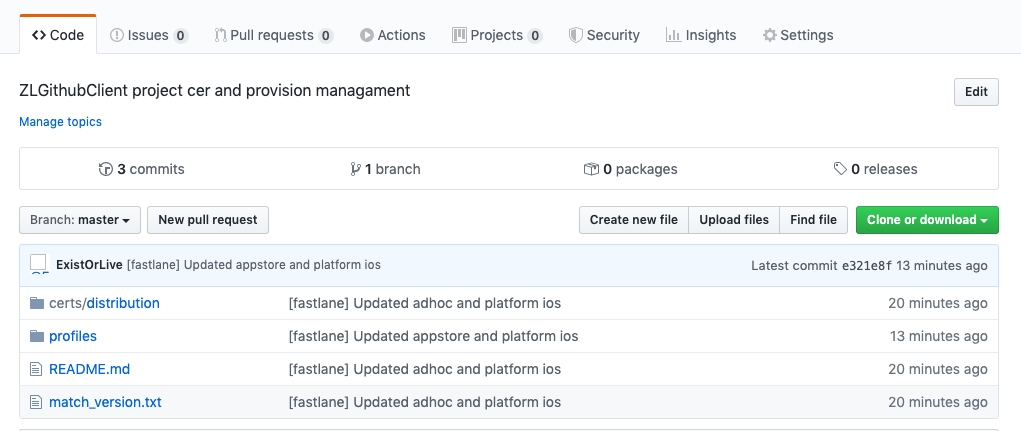Open latest commit e321e8f link
Image resolution: width=1021 pixels, height=431 pixels.
(x=866, y=265)
